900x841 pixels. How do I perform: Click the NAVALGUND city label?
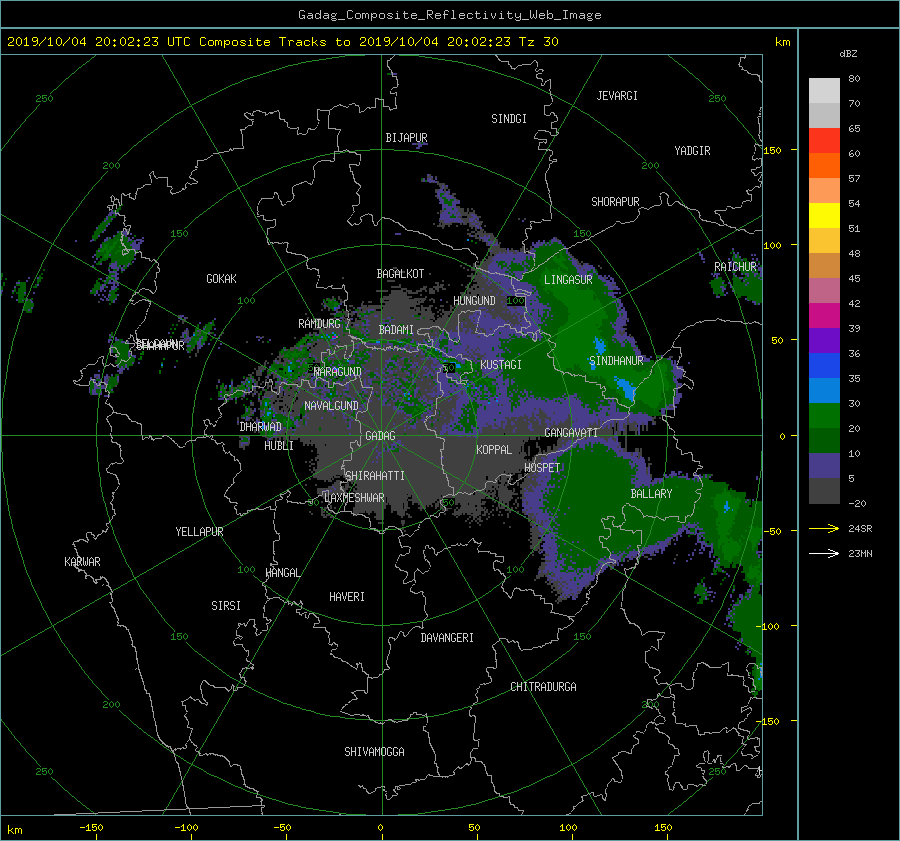tap(331, 406)
